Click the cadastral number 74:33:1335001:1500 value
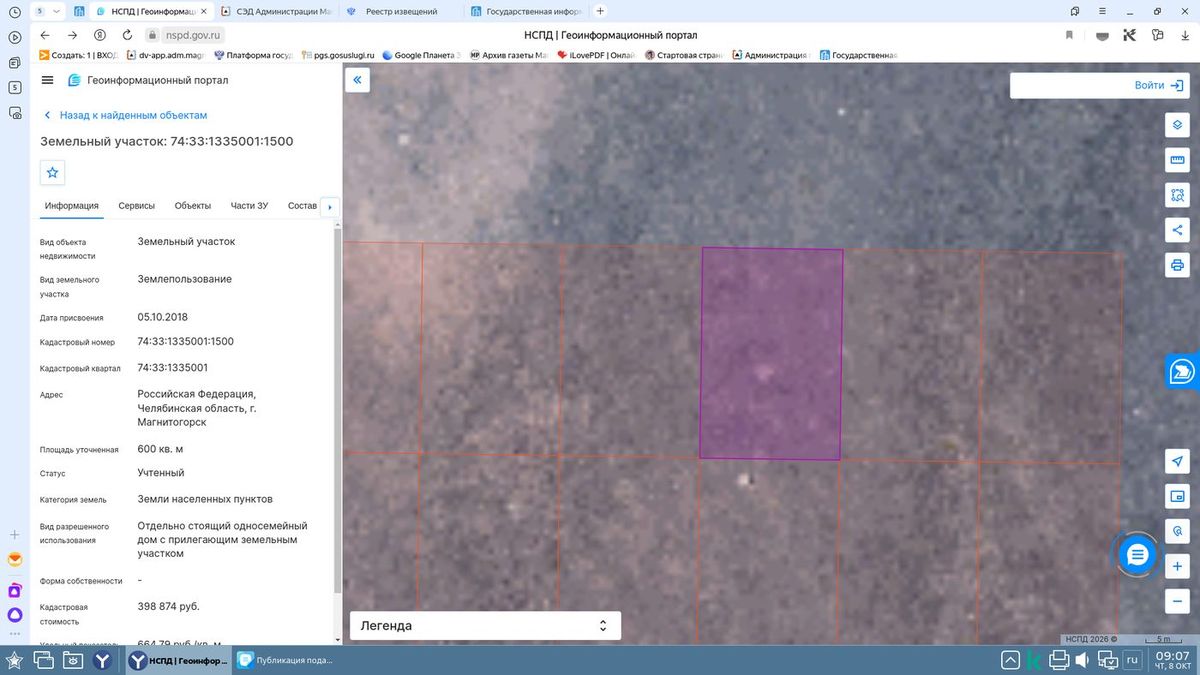The height and width of the screenshot is (675, 1200). tap(186, 341)
